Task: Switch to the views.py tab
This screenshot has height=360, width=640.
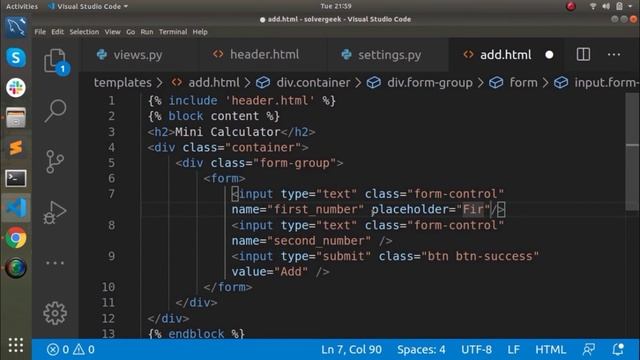Action: (x=139, y=55)
